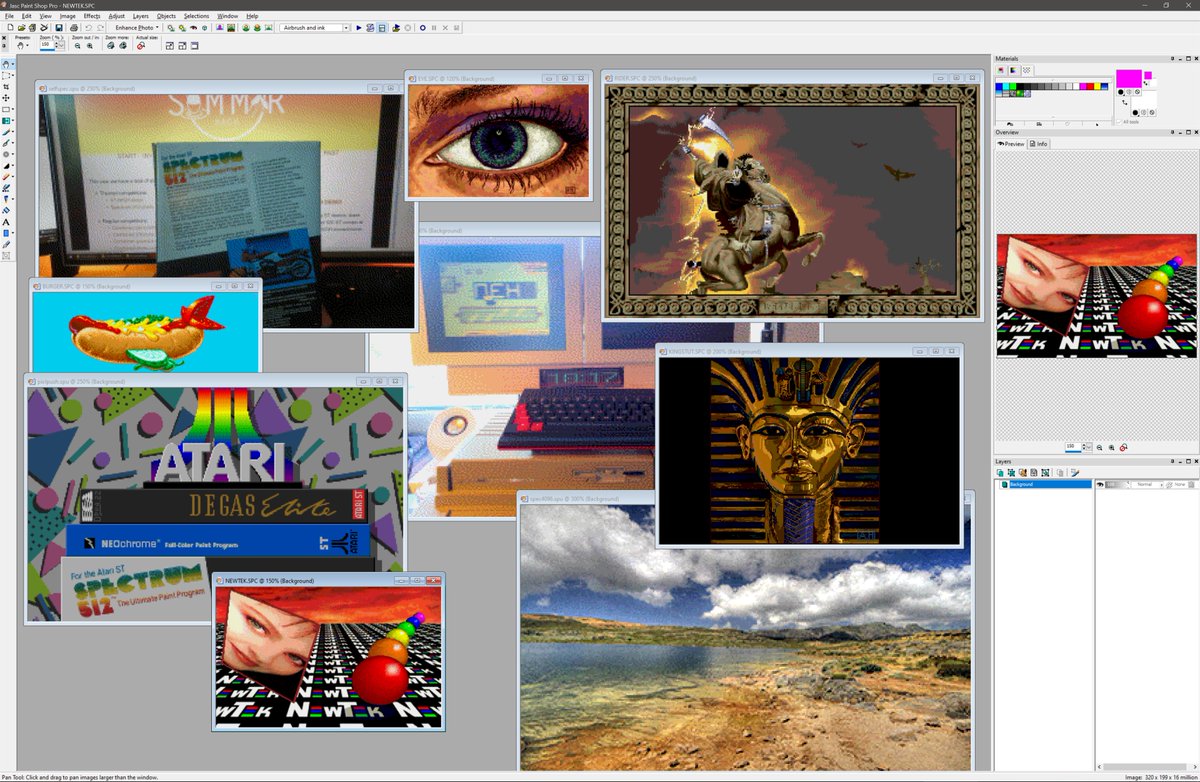The width and height of the screenshot is (1200, 782).
Task: Click the Actual size icon in tool options
Action: click(x=141, y=46)
